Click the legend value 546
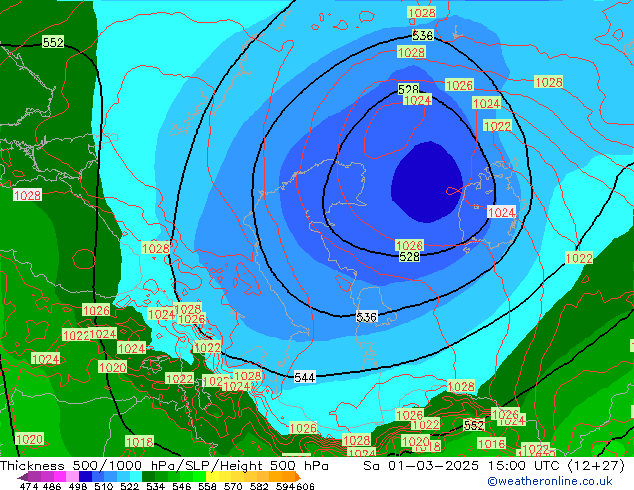 (181, 486)
